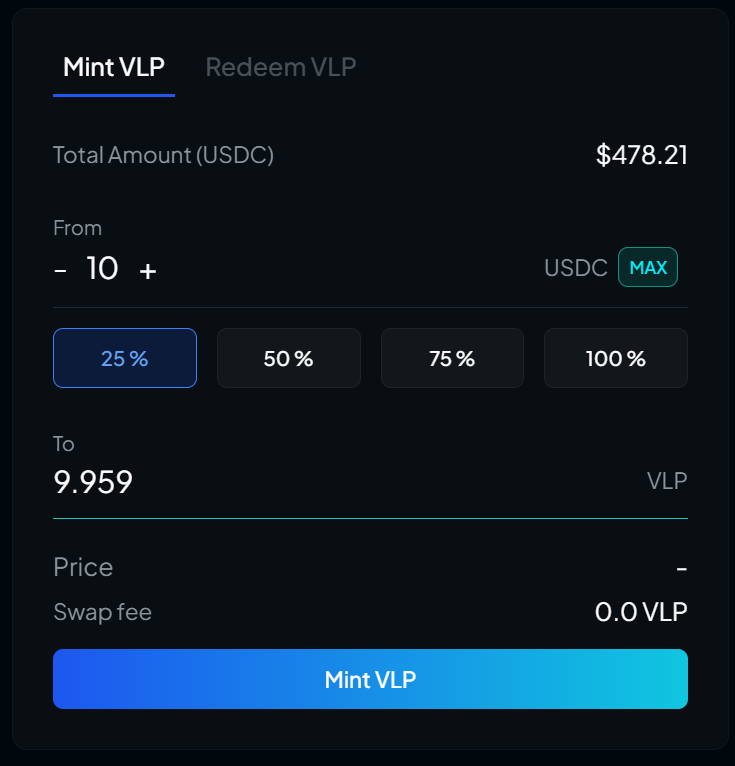Image resolution: width=735 pixels, height=766 pixels.
Task: Click the From amount field showing 10
Action: click(x=102, y=269)
